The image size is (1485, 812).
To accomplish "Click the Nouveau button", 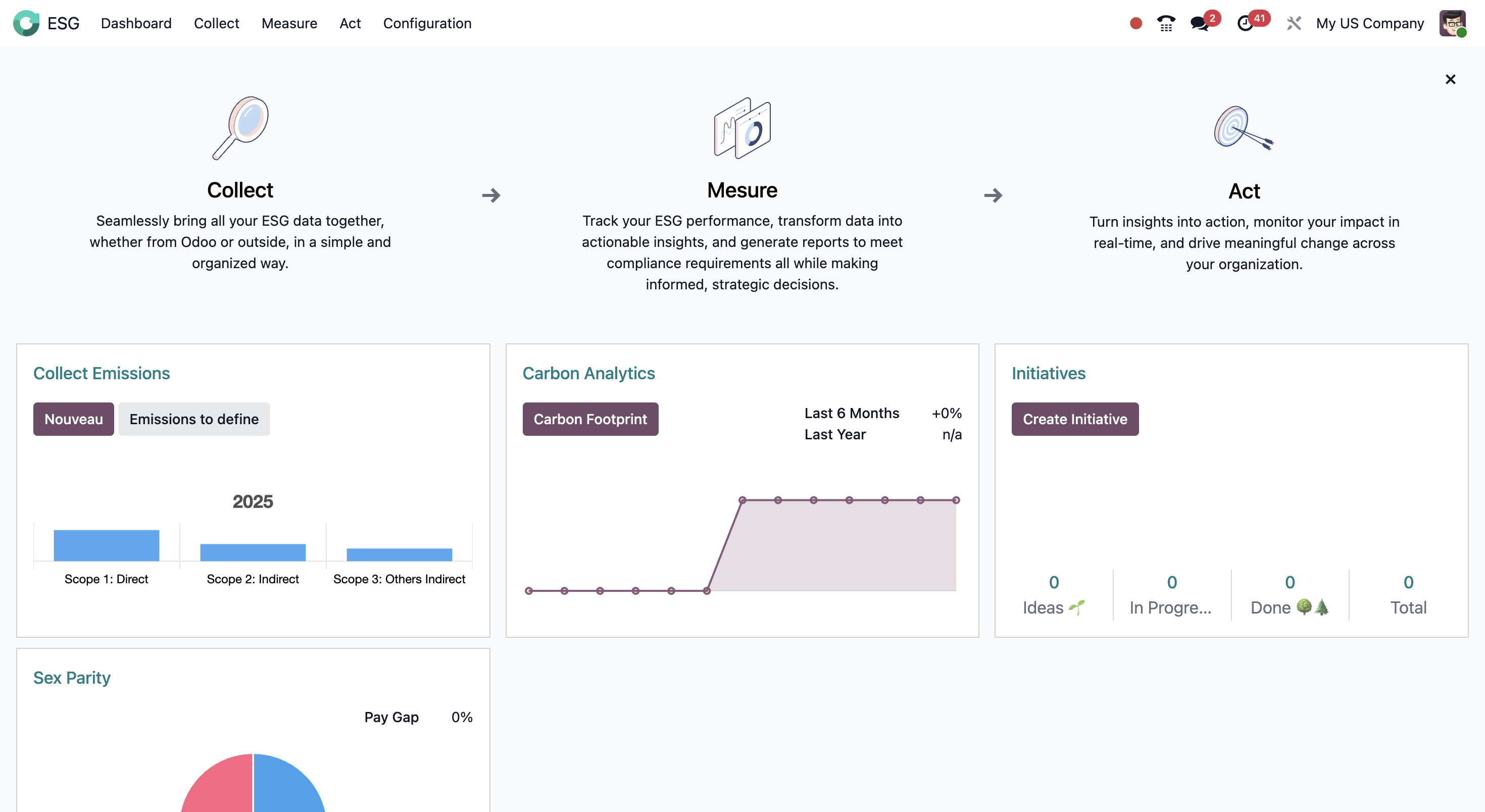I will point(74,419).
